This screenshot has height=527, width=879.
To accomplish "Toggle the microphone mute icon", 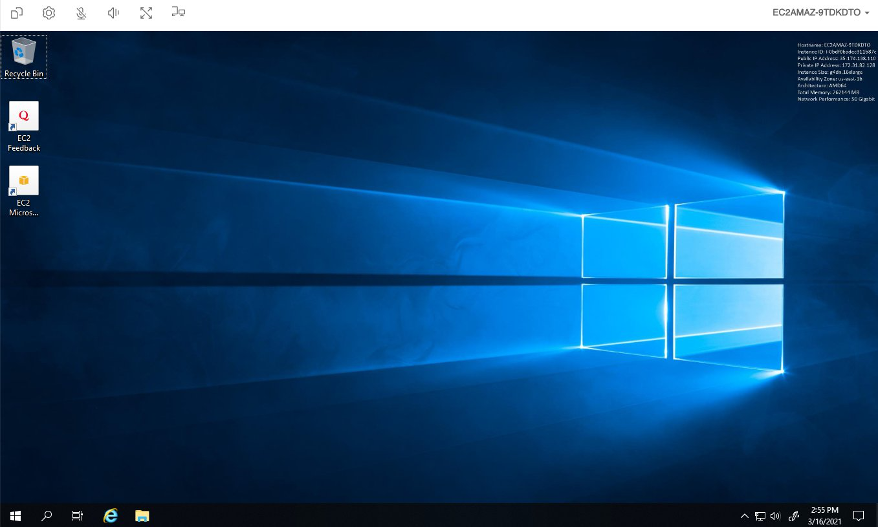I will pyautogui.click(x=81, y=12).
